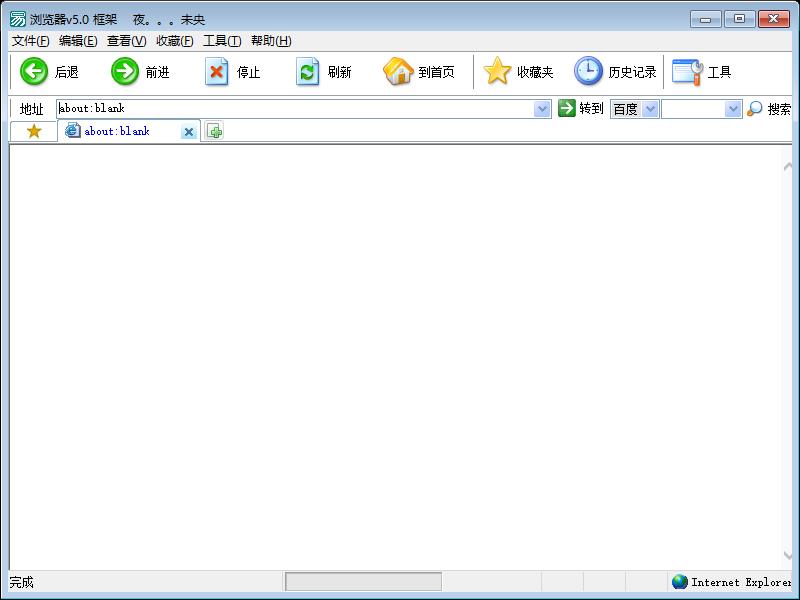Open the 百度 search engine dropdown
This screenshot has width=800, height=600.
650,109
